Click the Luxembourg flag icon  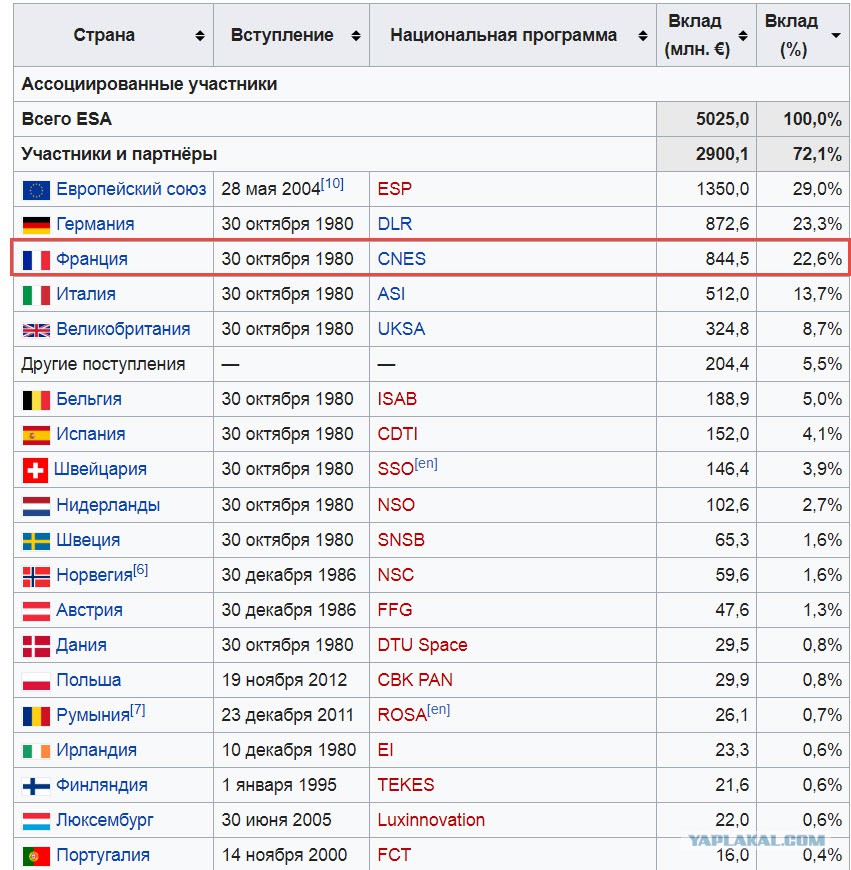click(x=36, y=821)
